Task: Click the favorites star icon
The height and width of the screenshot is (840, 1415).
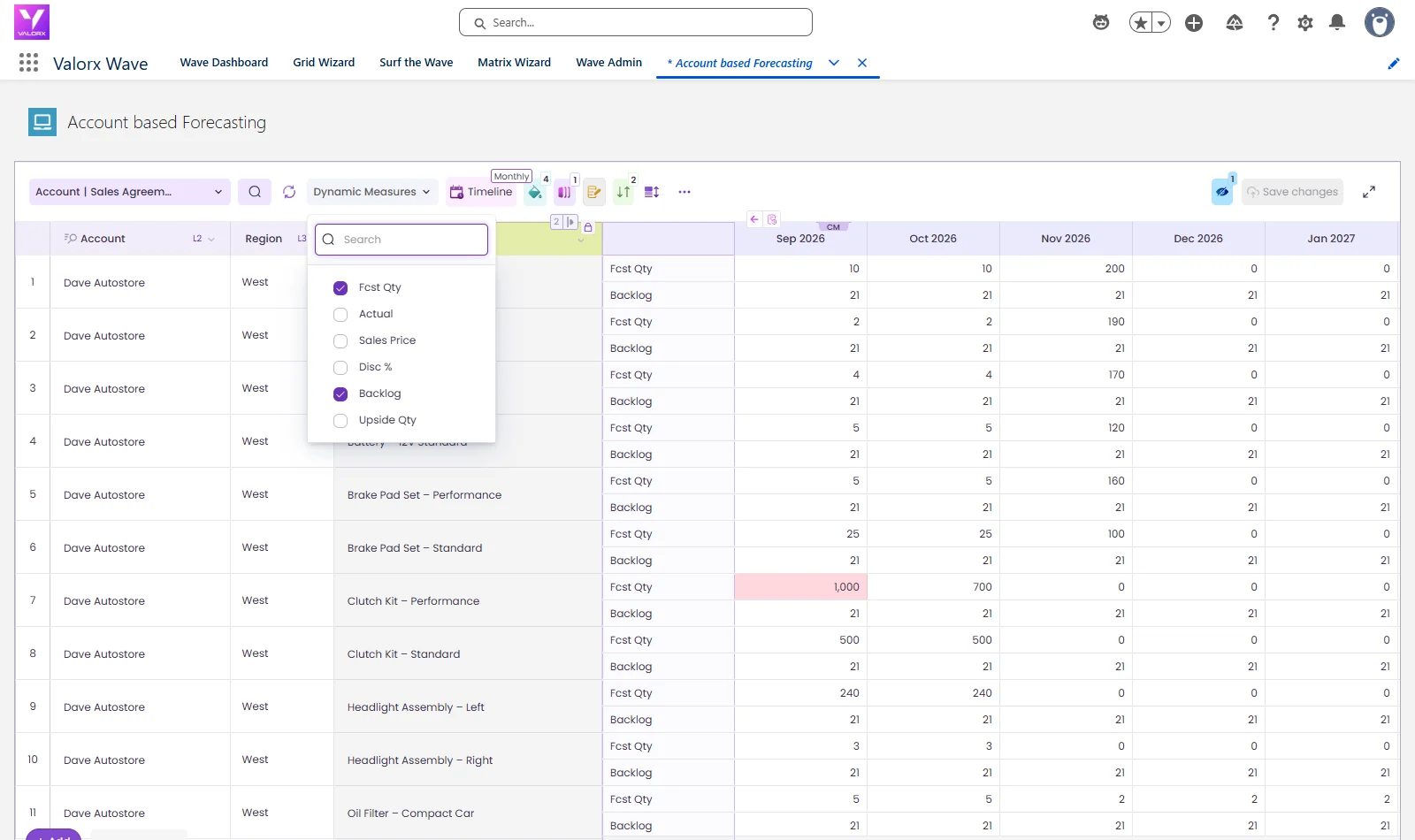Action: tap(1141, 23)
